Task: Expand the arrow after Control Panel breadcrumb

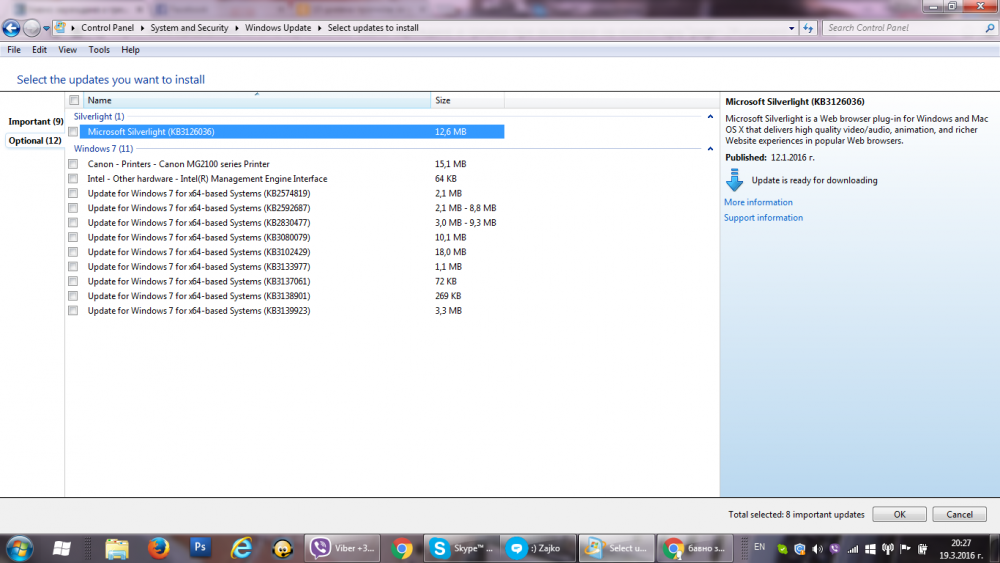Action: [x=142, y=28]
